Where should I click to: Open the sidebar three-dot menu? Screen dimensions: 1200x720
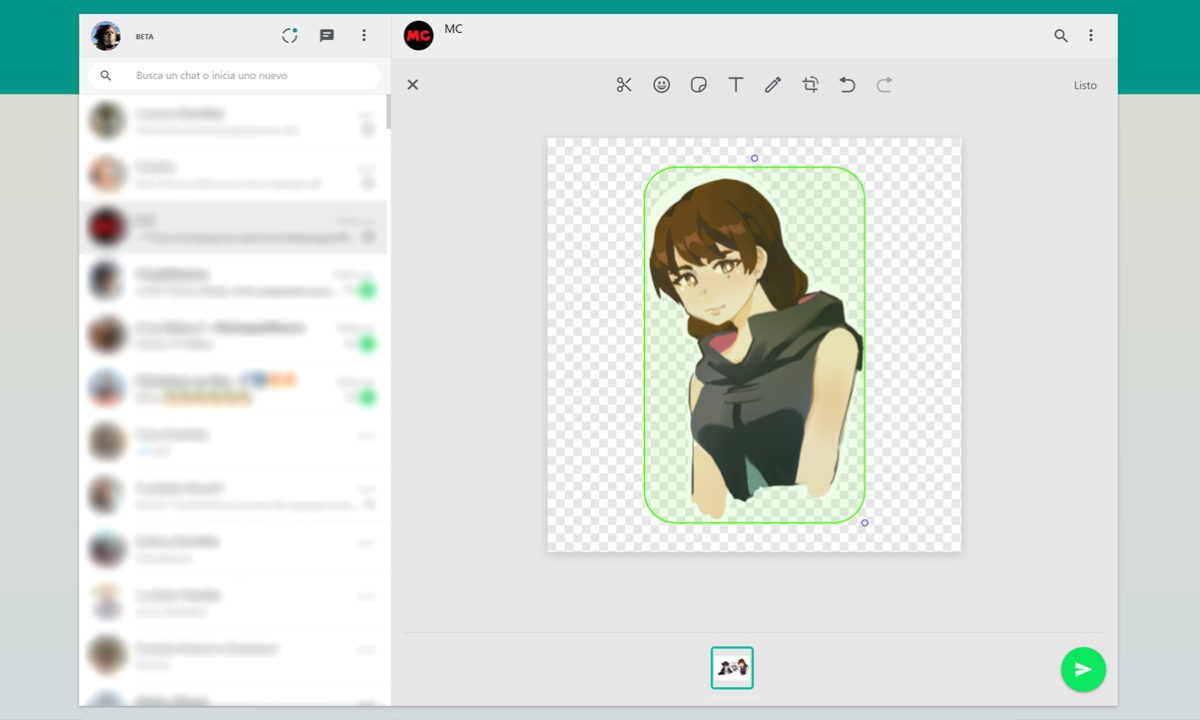pyautogui.click(x=364, y=36)
